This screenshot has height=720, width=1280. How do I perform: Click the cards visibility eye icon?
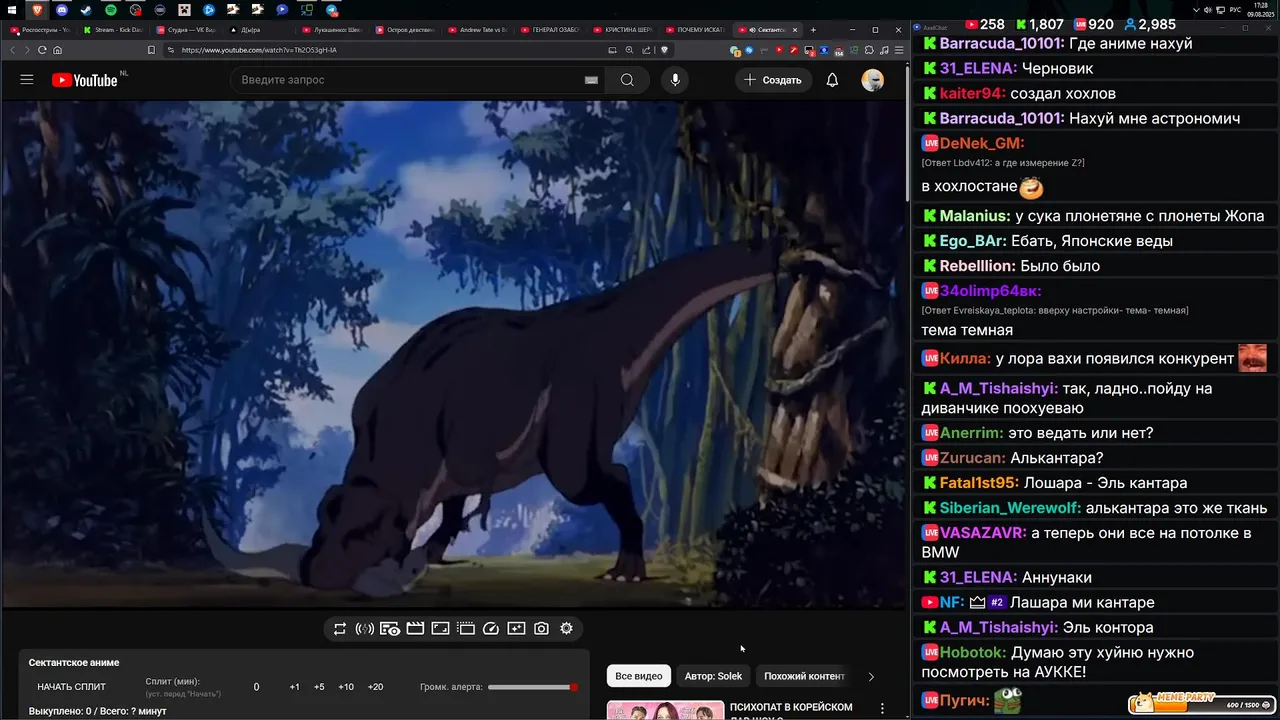[x=390, y=629]
